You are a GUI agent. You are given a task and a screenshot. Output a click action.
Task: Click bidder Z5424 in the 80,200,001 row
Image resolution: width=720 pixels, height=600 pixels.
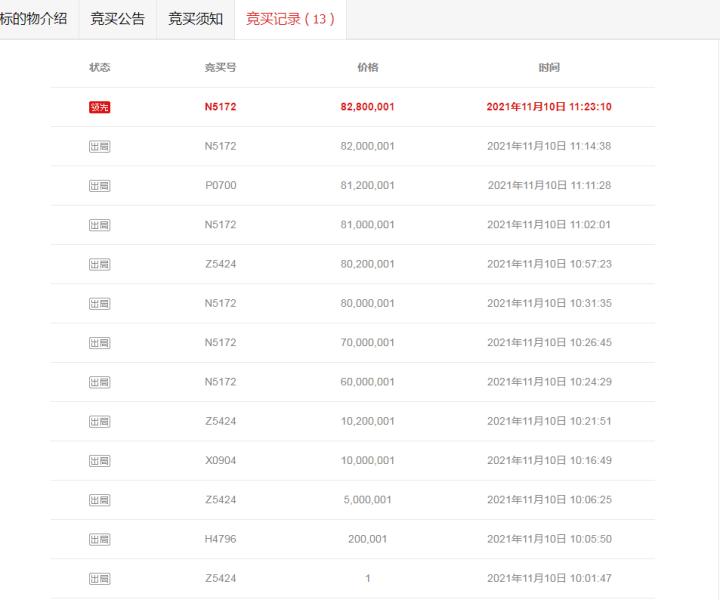tap(221, 264)
